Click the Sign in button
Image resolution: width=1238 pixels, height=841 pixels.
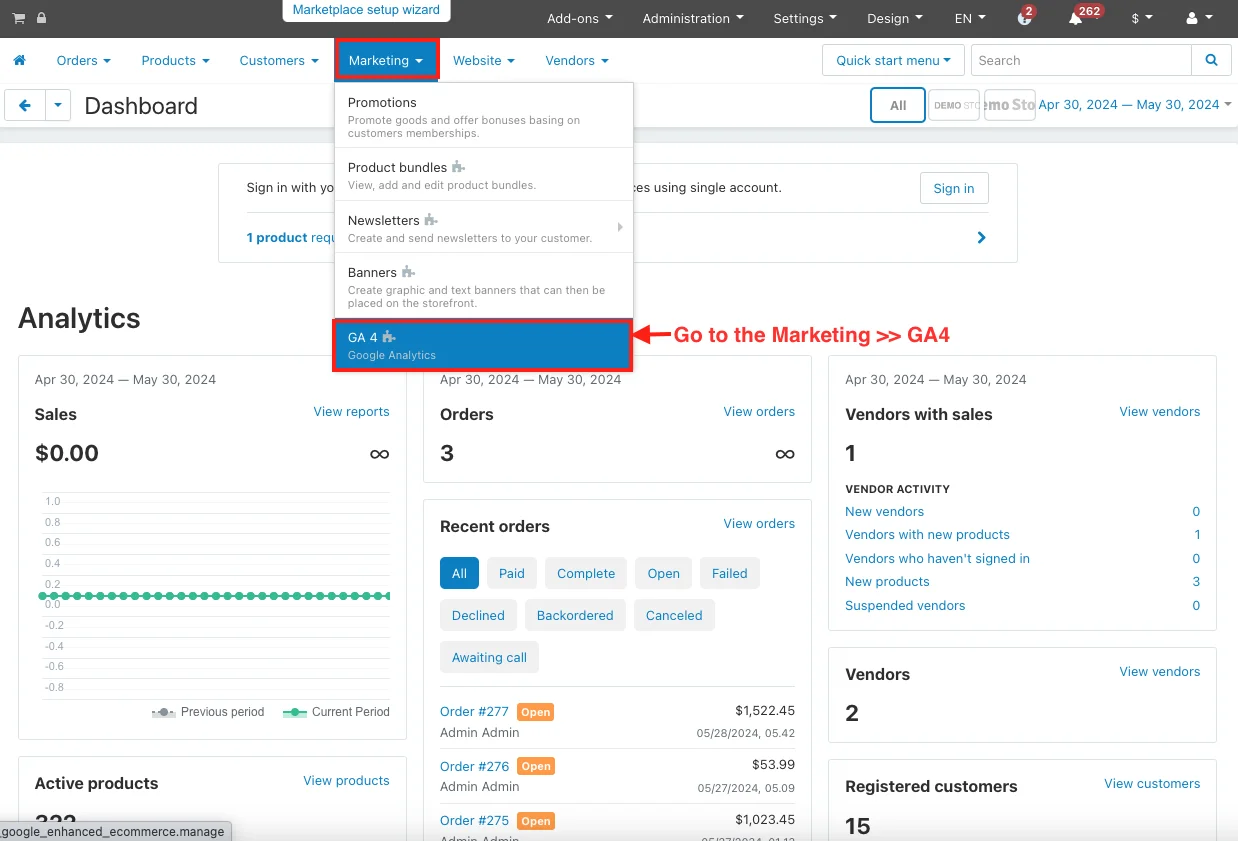click(953, 188)
